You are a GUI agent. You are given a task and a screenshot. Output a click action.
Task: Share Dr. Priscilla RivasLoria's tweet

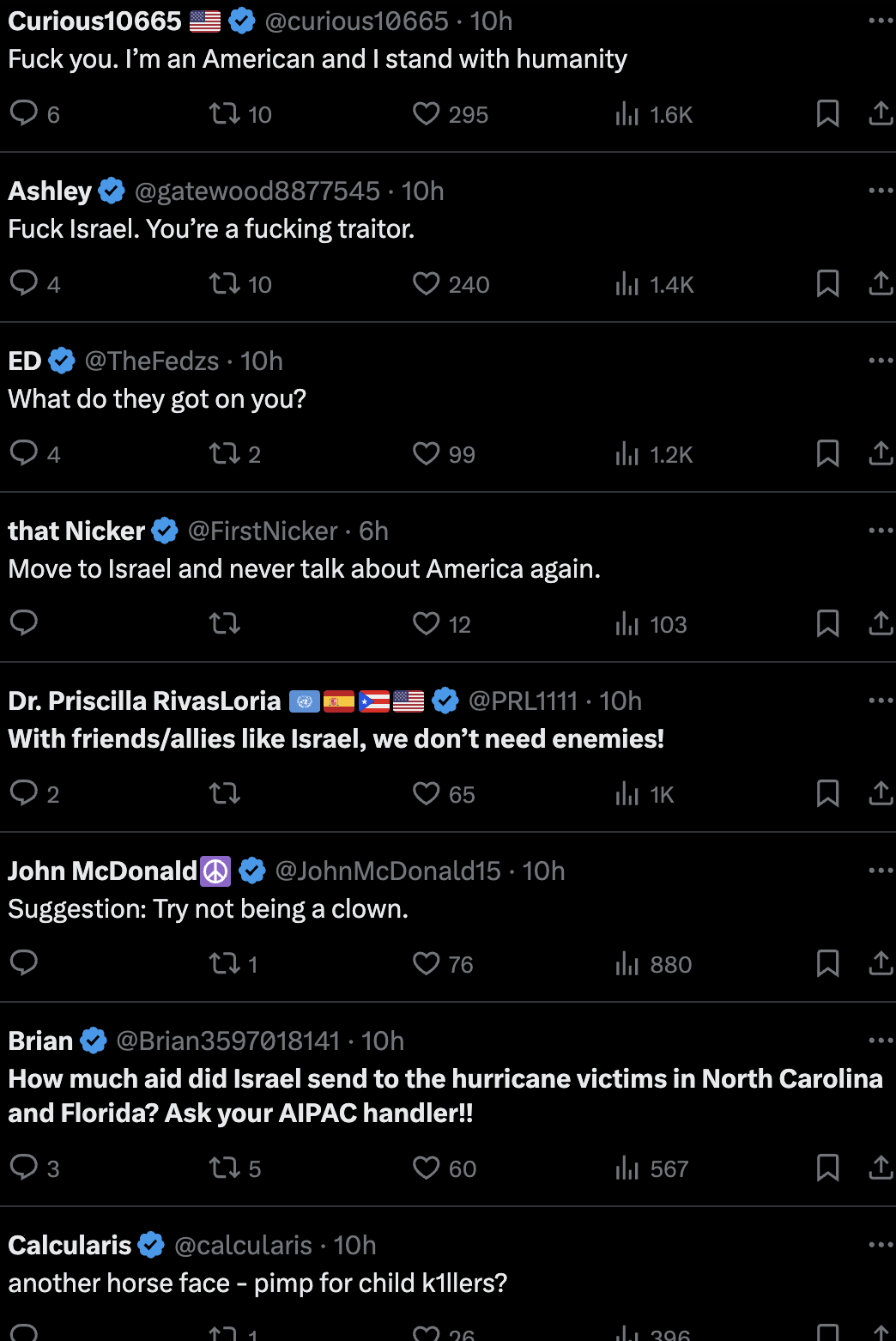(x=881, y=793)
